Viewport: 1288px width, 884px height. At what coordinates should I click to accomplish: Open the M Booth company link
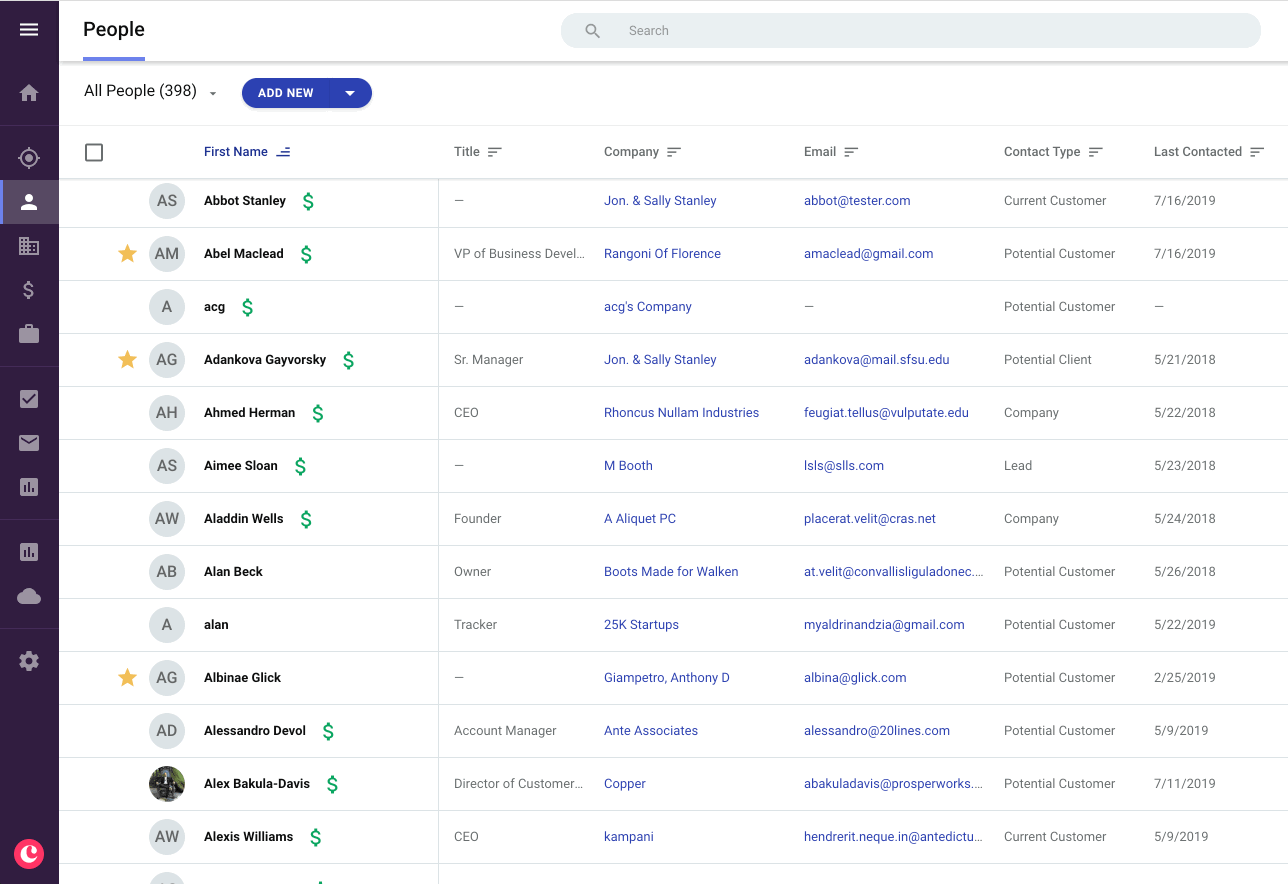[628, 466]
